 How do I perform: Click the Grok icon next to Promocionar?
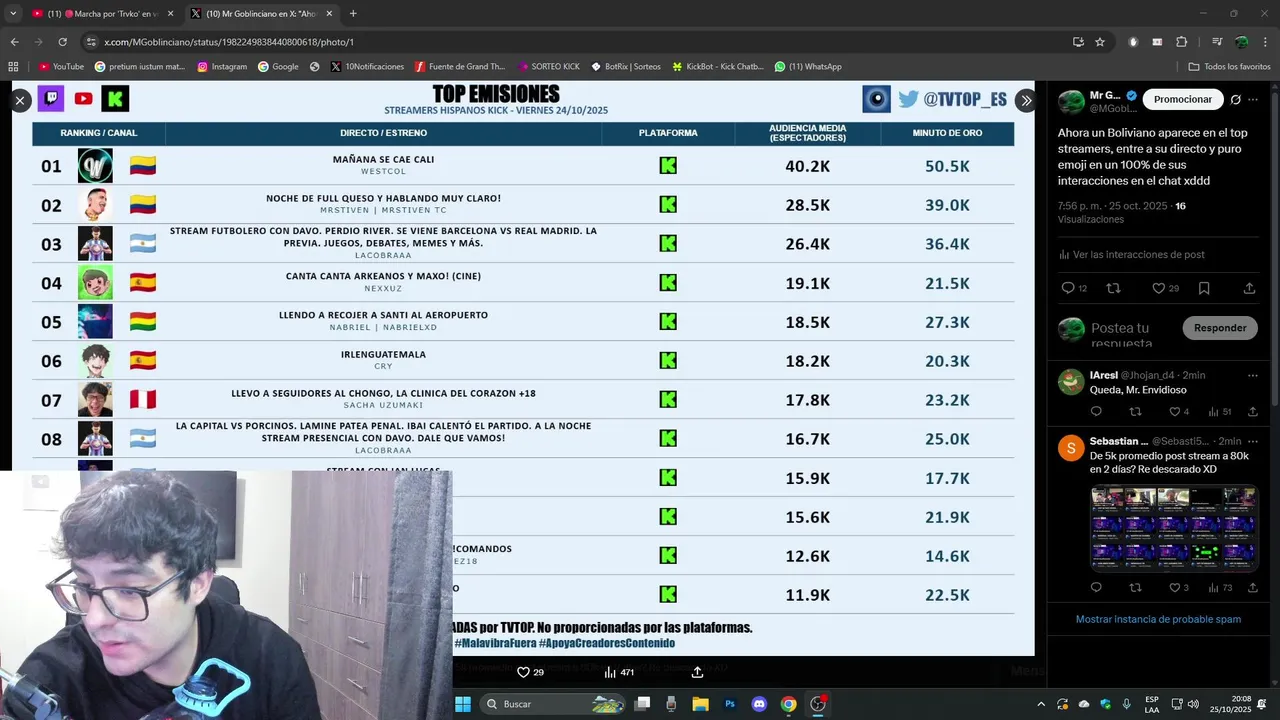(1235, 100)
